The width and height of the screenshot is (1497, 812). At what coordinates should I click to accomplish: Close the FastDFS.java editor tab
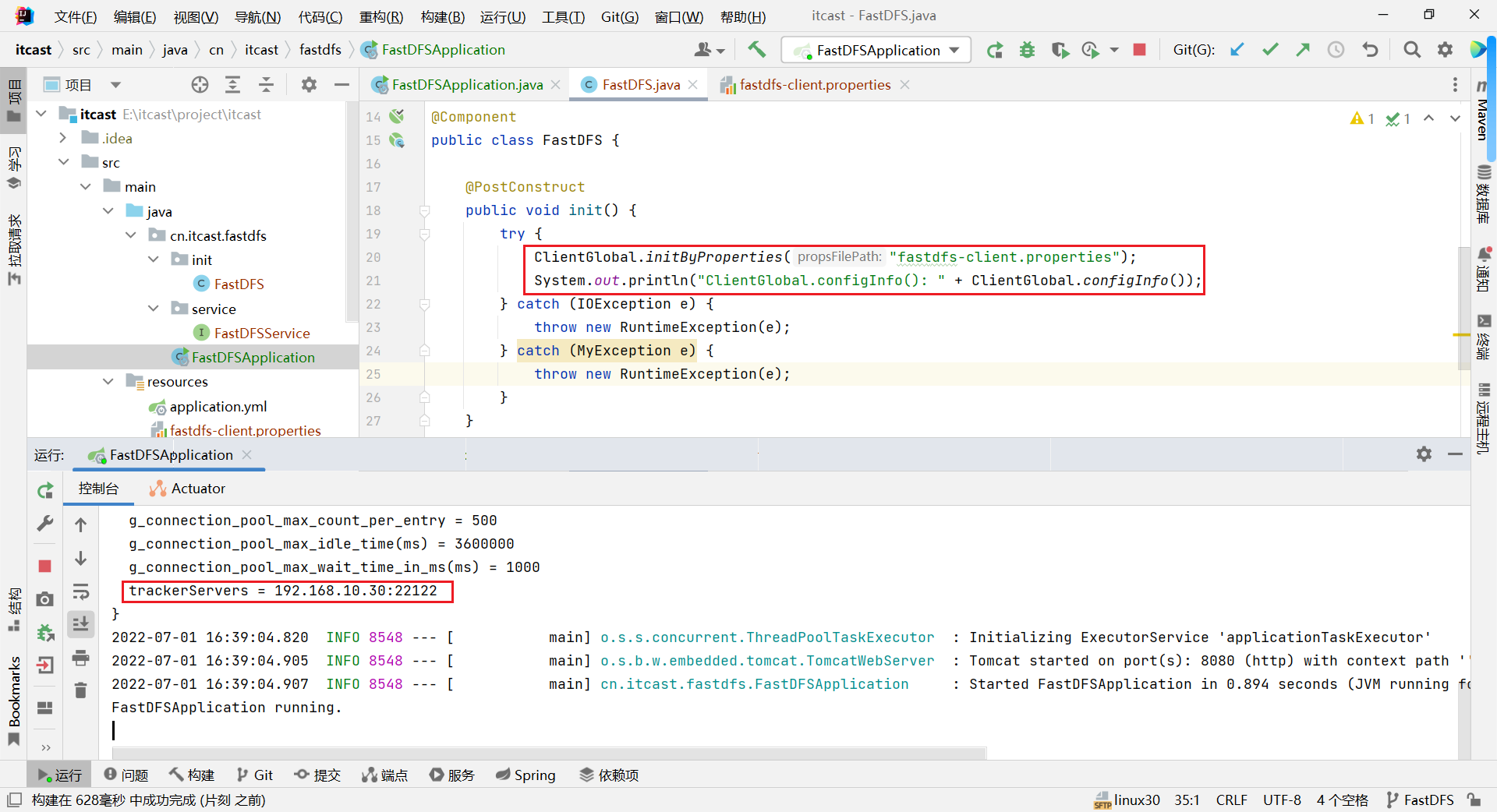(x=692, y=85)
